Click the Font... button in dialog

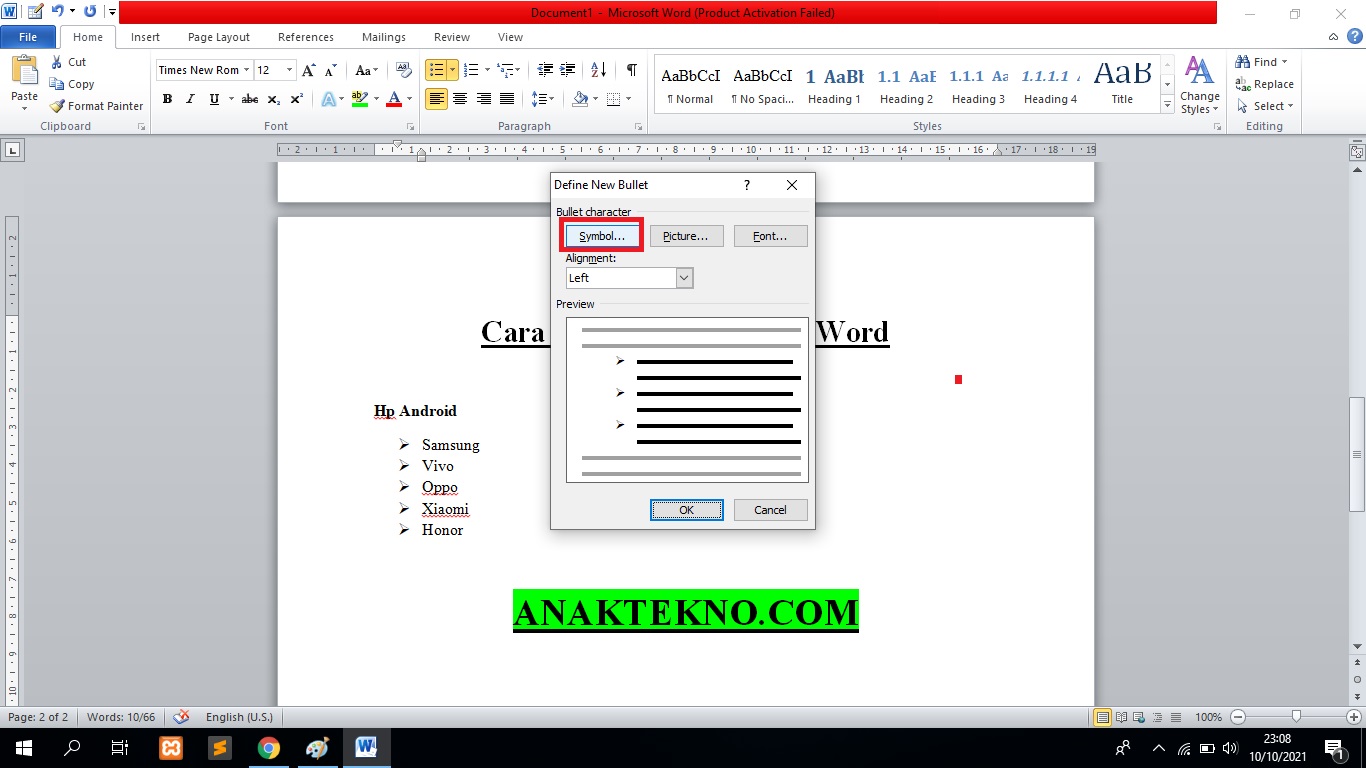coord(770,236)
